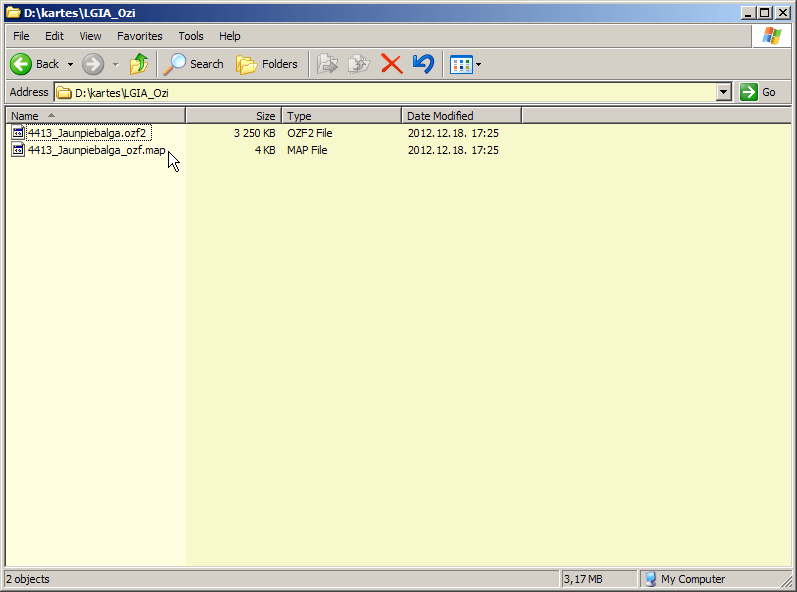Click the blue Undo icon
The width and height of the screenshot is (797, 592).
[423, 64]
